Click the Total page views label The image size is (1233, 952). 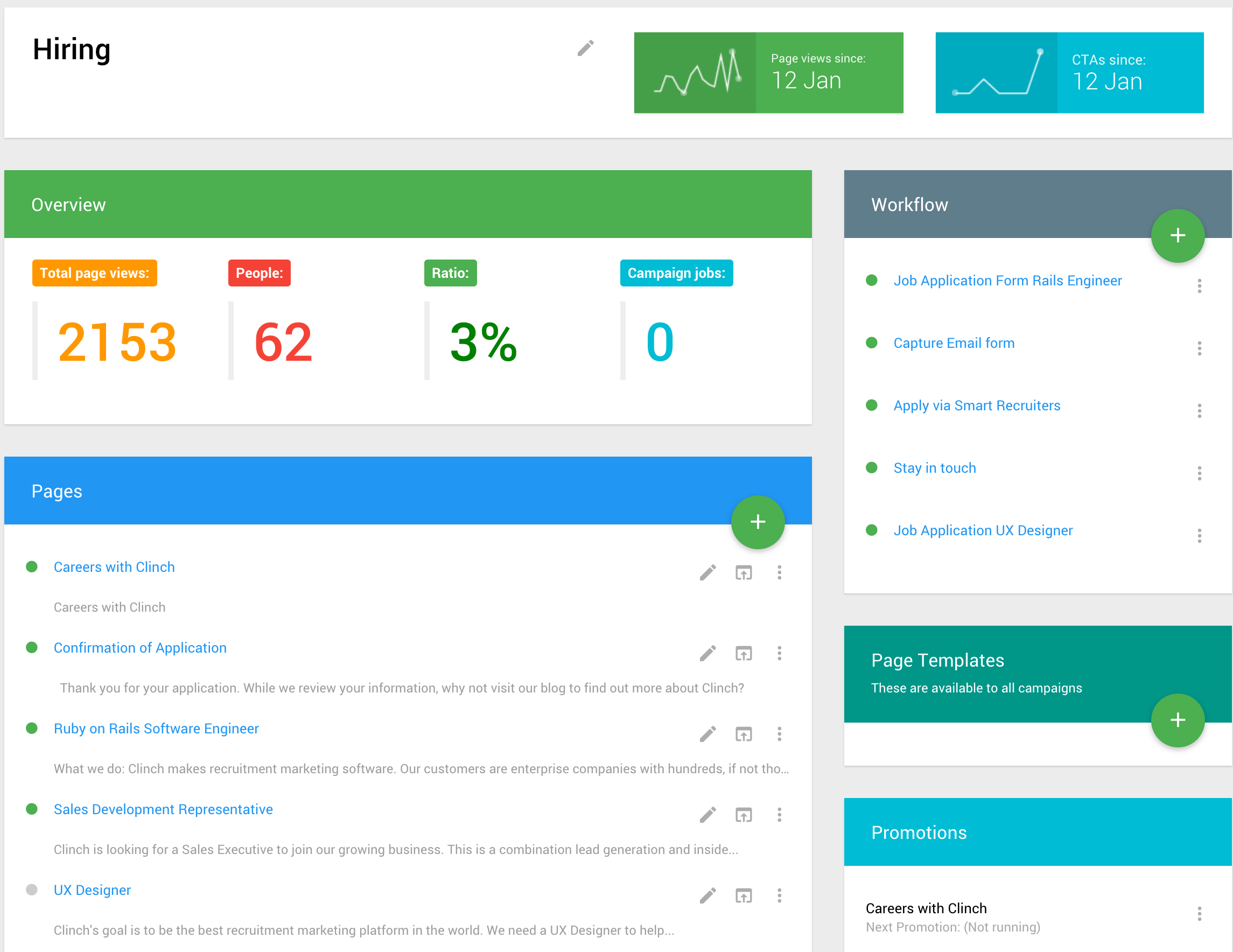click(94, 272)
